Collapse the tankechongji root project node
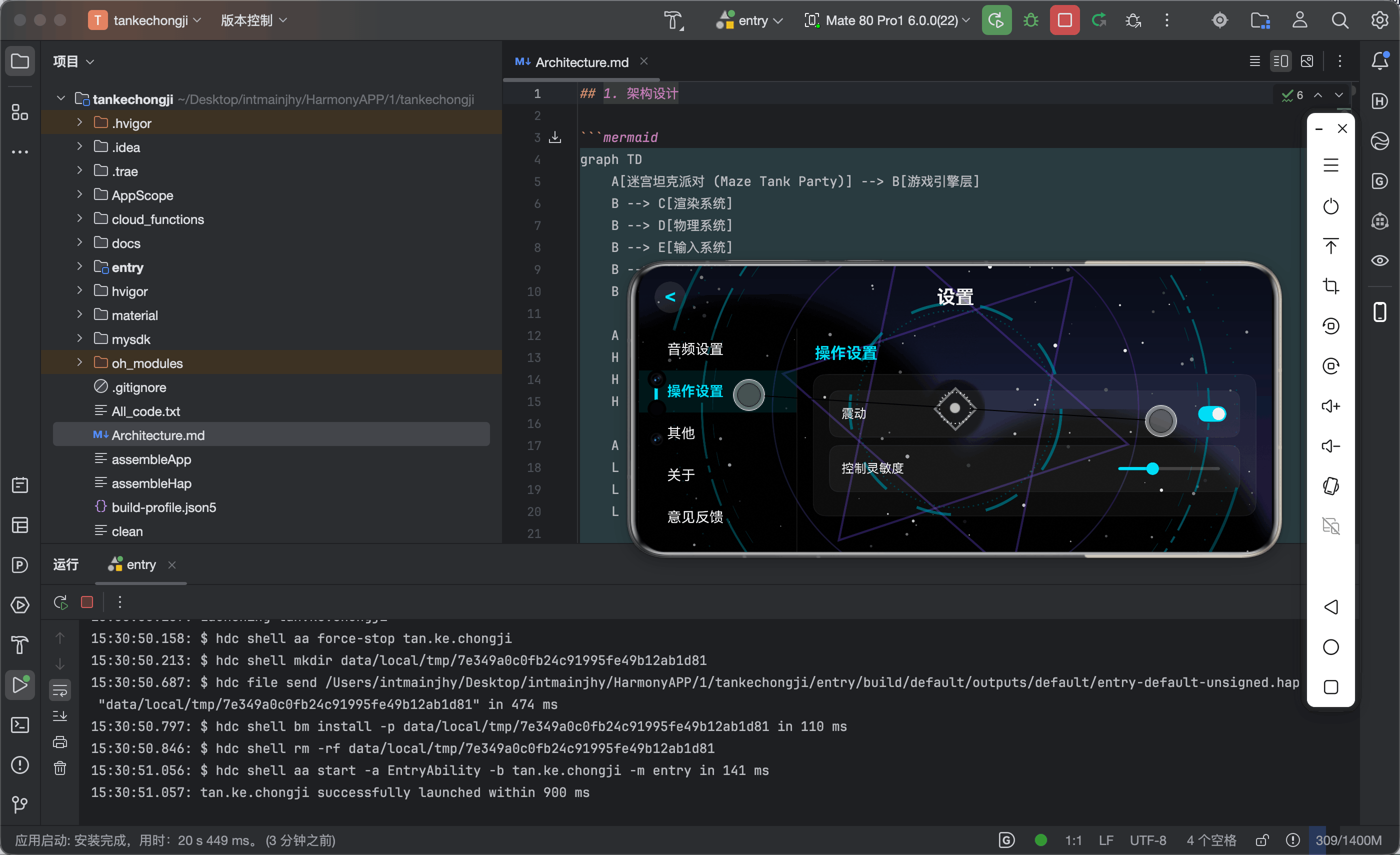This screenshot has height=855, width=1400. (x=61, y=99)
